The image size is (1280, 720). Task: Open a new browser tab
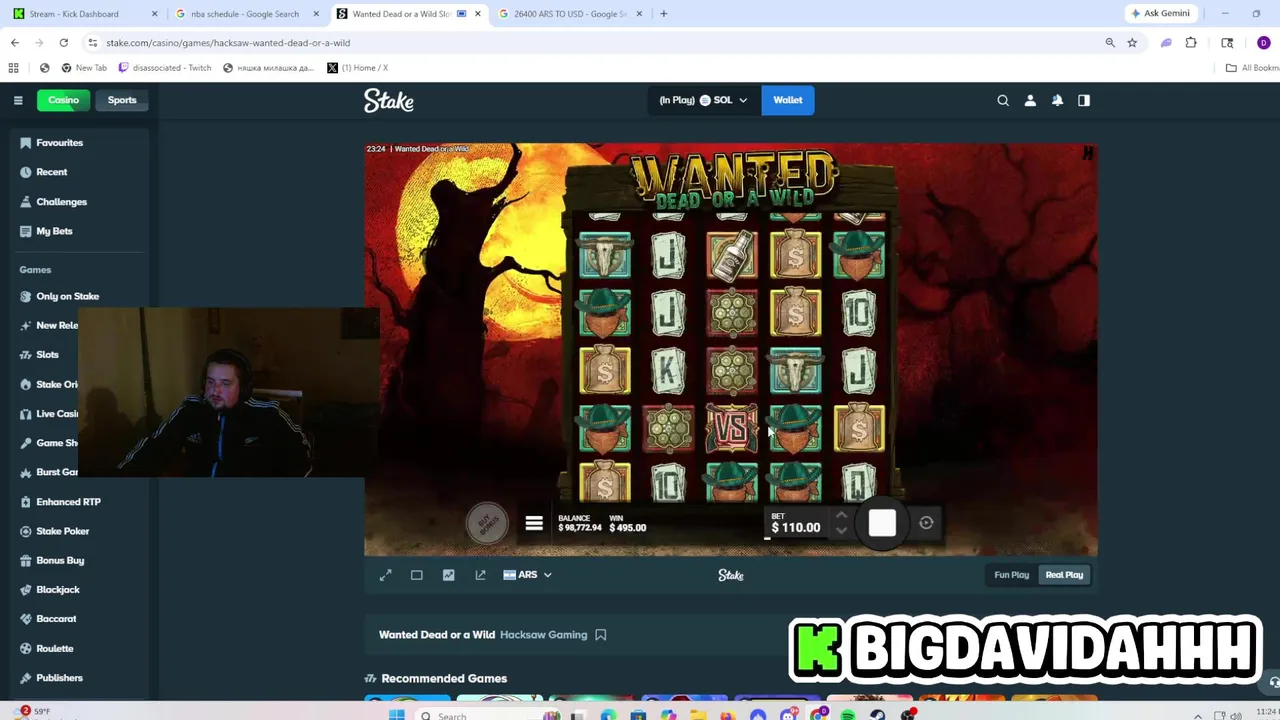click(664, 14)
